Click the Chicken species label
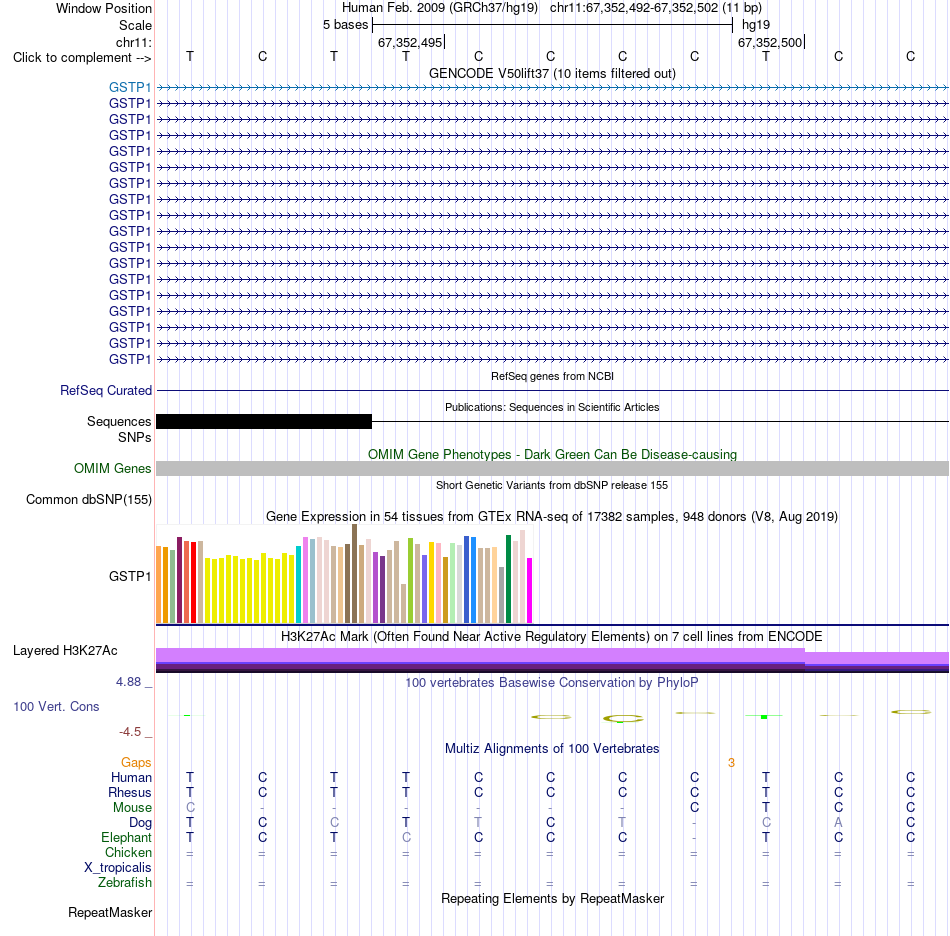This screenshot has width=950, height=936. [x=128, y=852]
